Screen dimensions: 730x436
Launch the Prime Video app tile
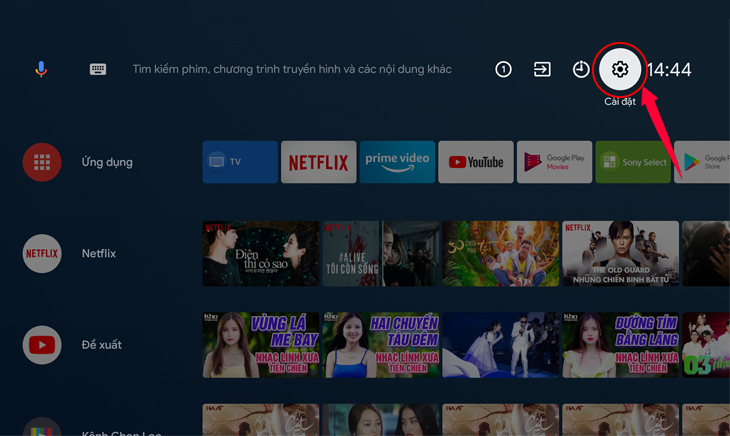[x=397, y=162]
